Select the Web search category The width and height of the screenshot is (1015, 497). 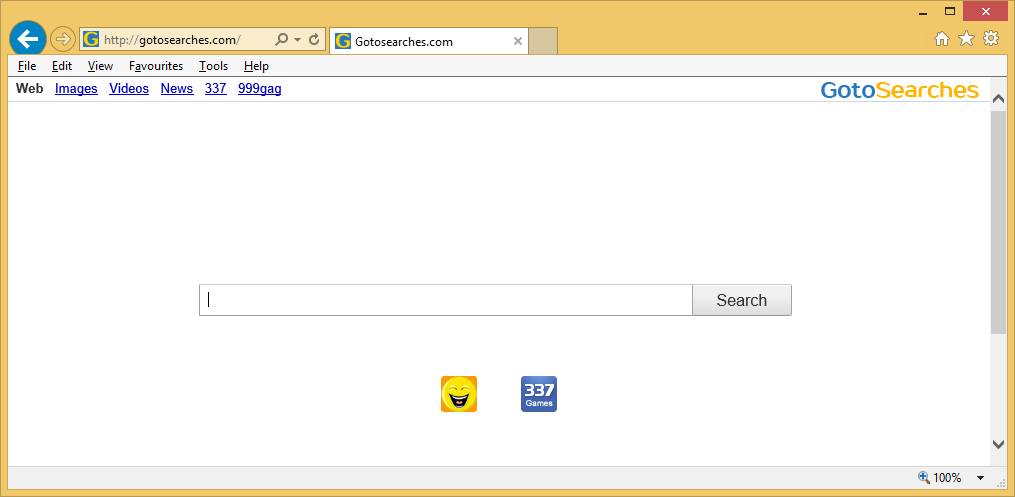click(x=30, y=89)
